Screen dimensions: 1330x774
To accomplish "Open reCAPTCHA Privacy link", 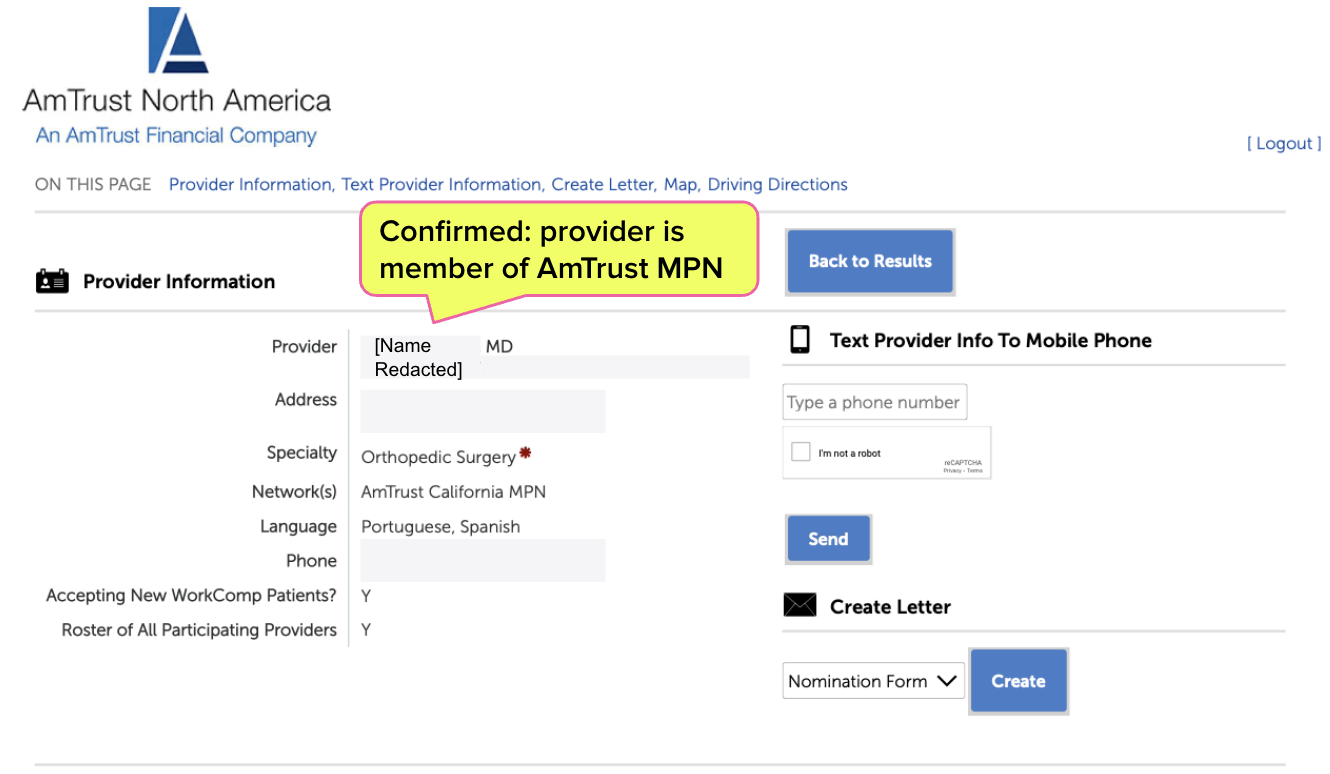I will [x=952, y=470].
